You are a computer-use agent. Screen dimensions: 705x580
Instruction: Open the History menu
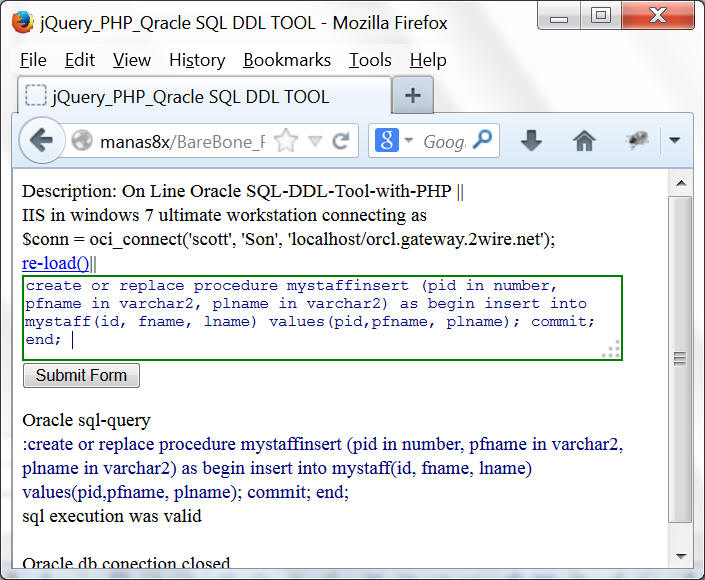point(197,60)
